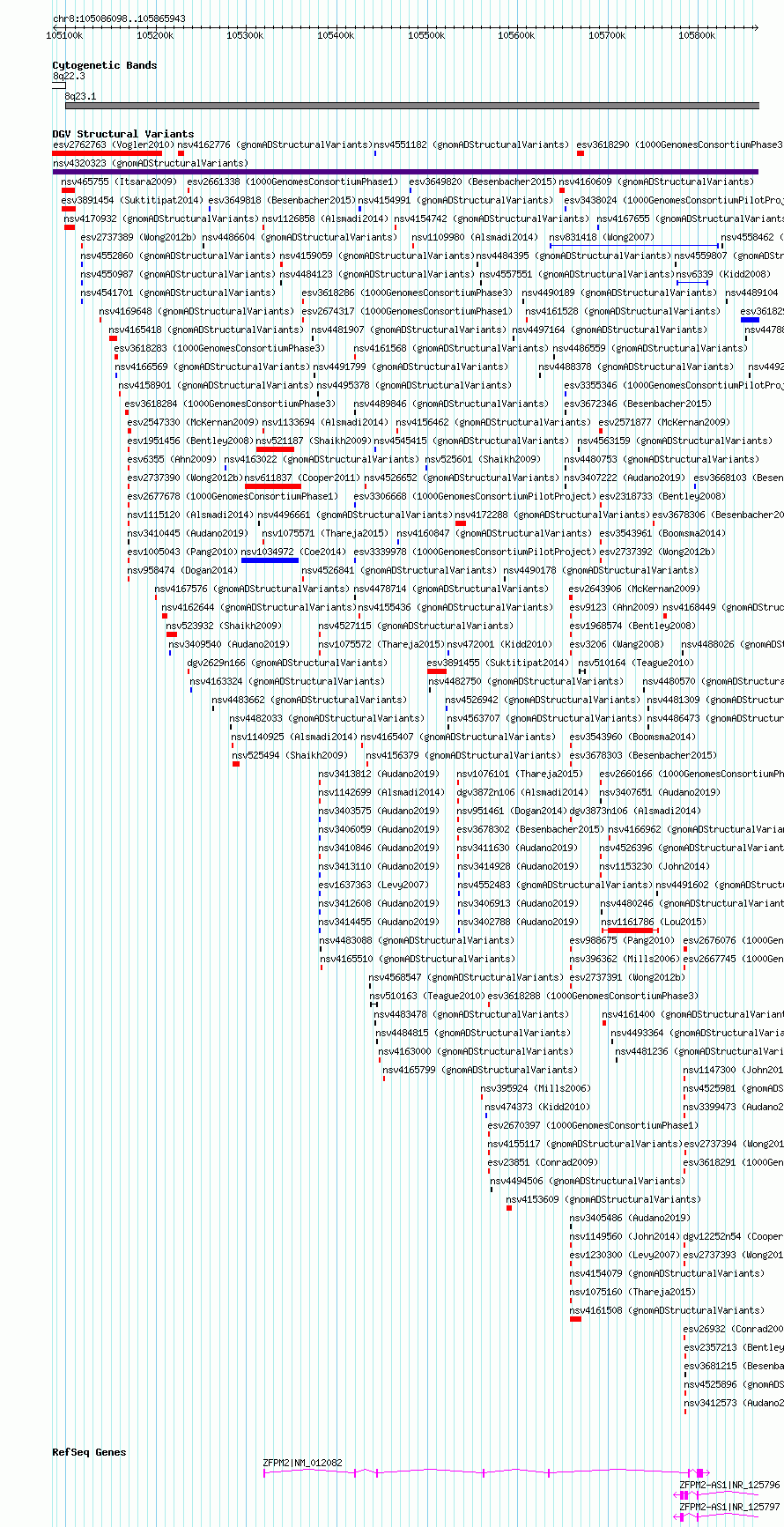Select esv6355 (Ahn2009) label
Viewport: 784px width, 1527px height.
[x=172, y=459]
